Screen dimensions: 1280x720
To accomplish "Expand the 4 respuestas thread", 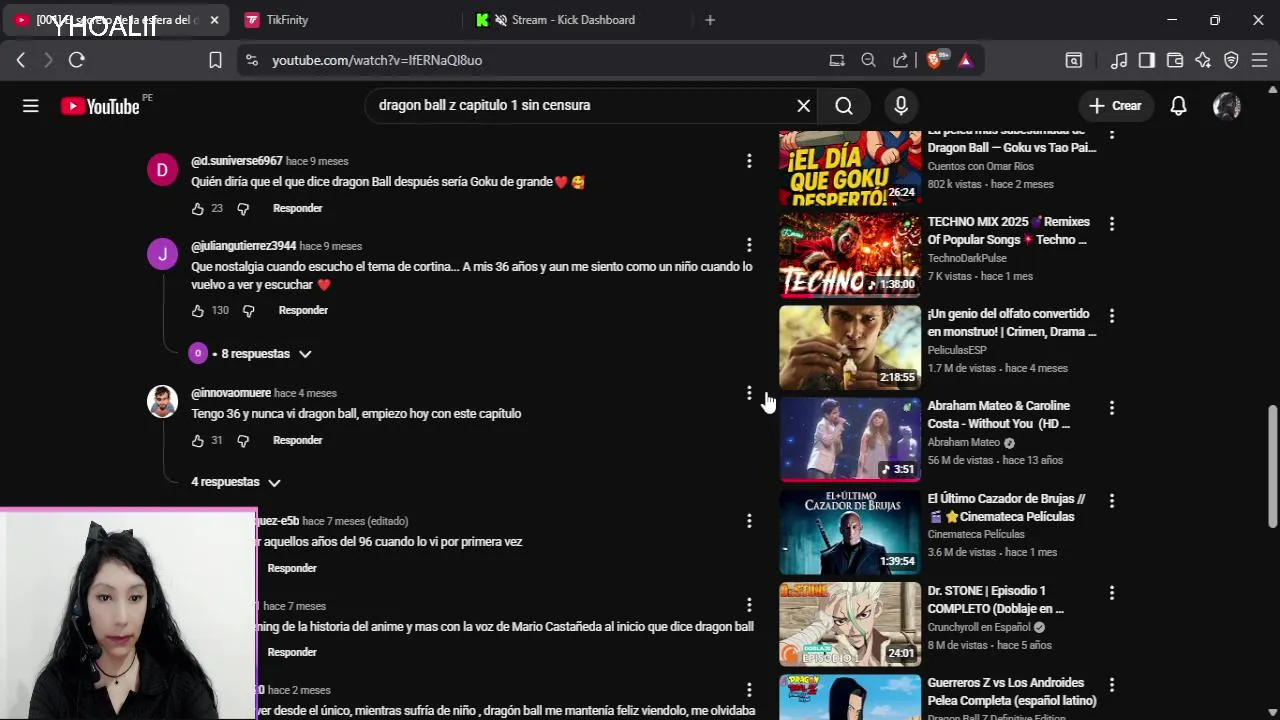I will pos(236,482).
